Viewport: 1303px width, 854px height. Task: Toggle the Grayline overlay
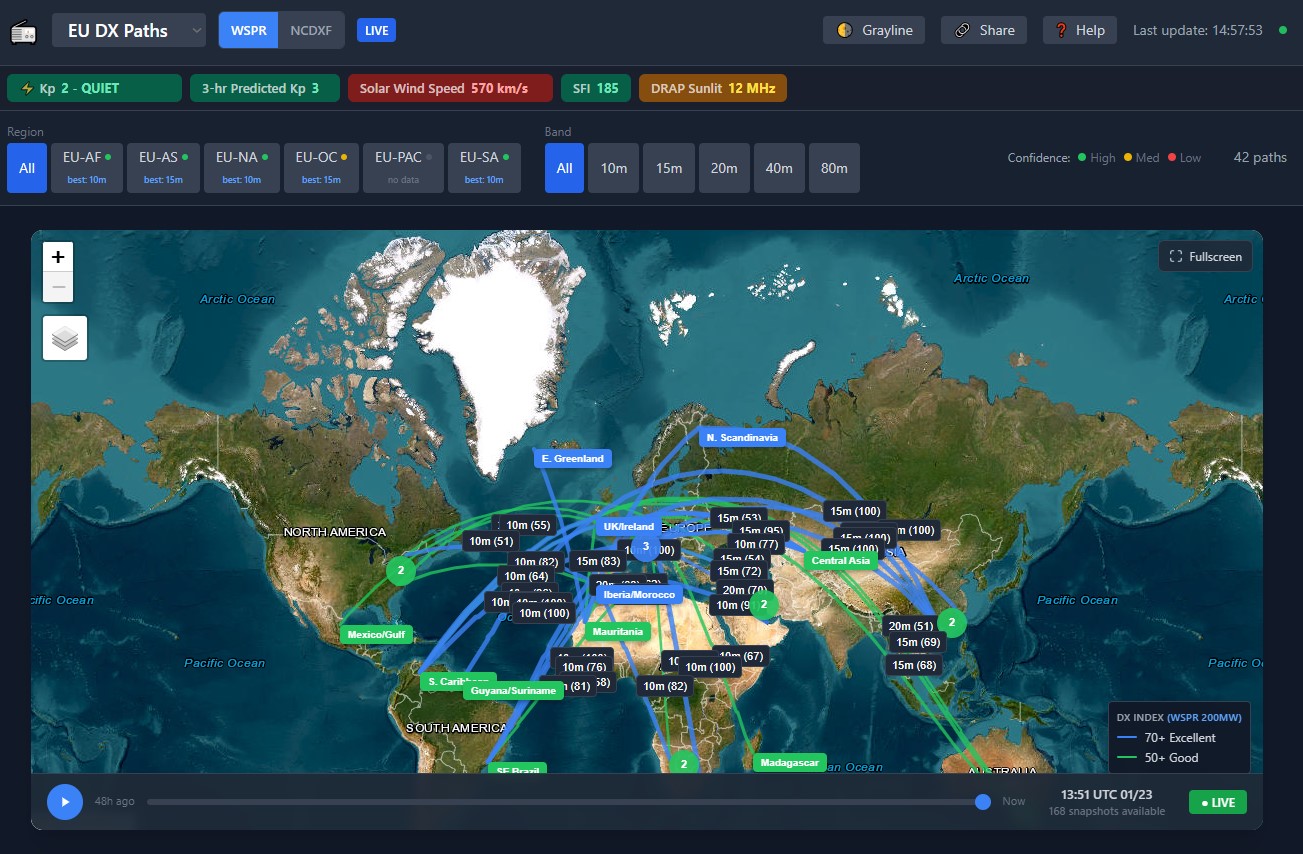(x=874, y=30)
